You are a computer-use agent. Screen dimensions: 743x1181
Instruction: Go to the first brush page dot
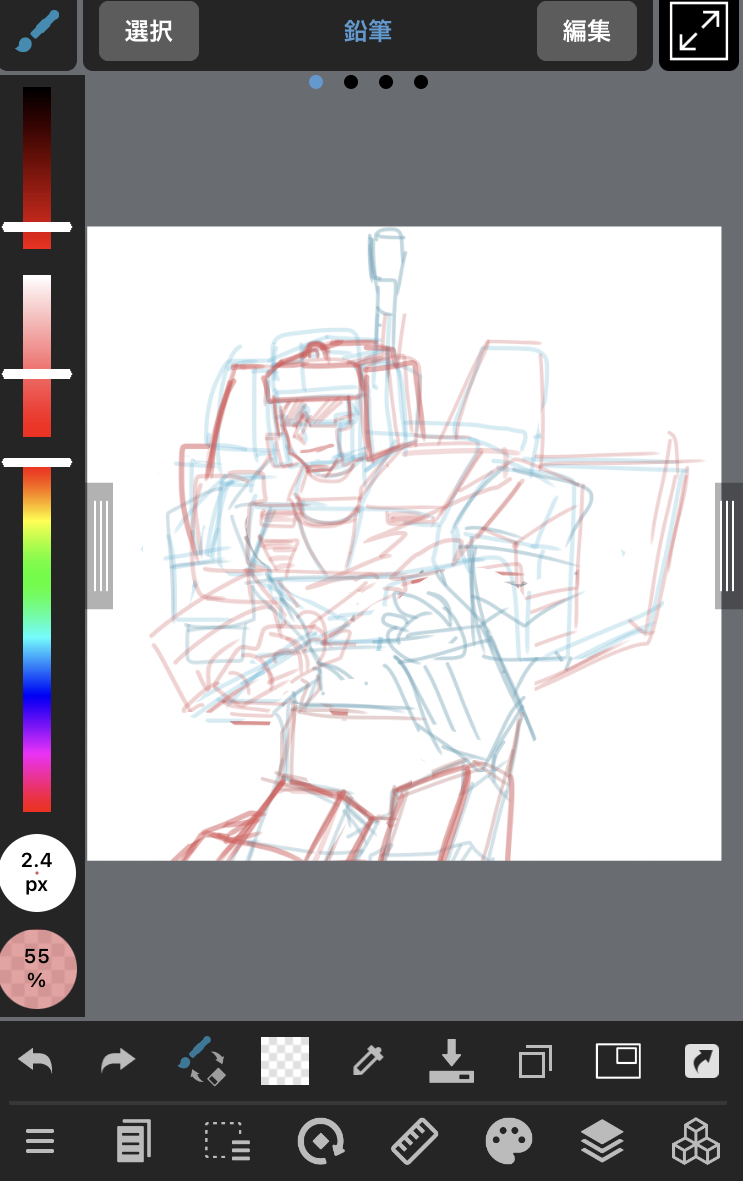(316, 82)
